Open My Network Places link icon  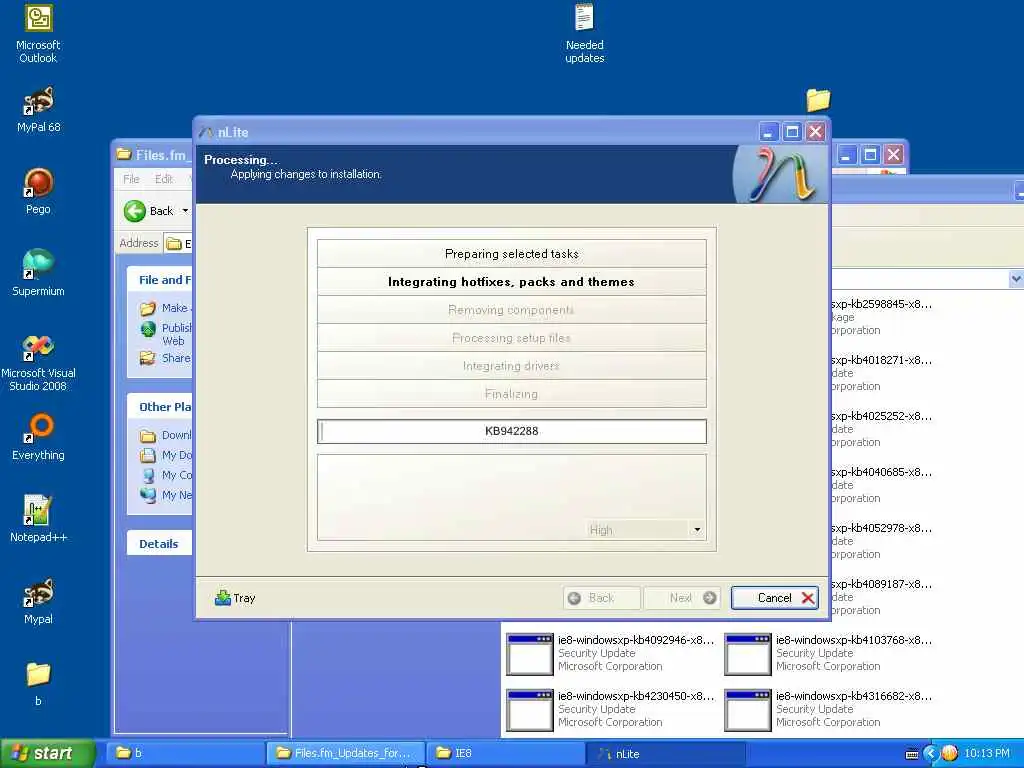pyautogui.click(x=148, y=495)
